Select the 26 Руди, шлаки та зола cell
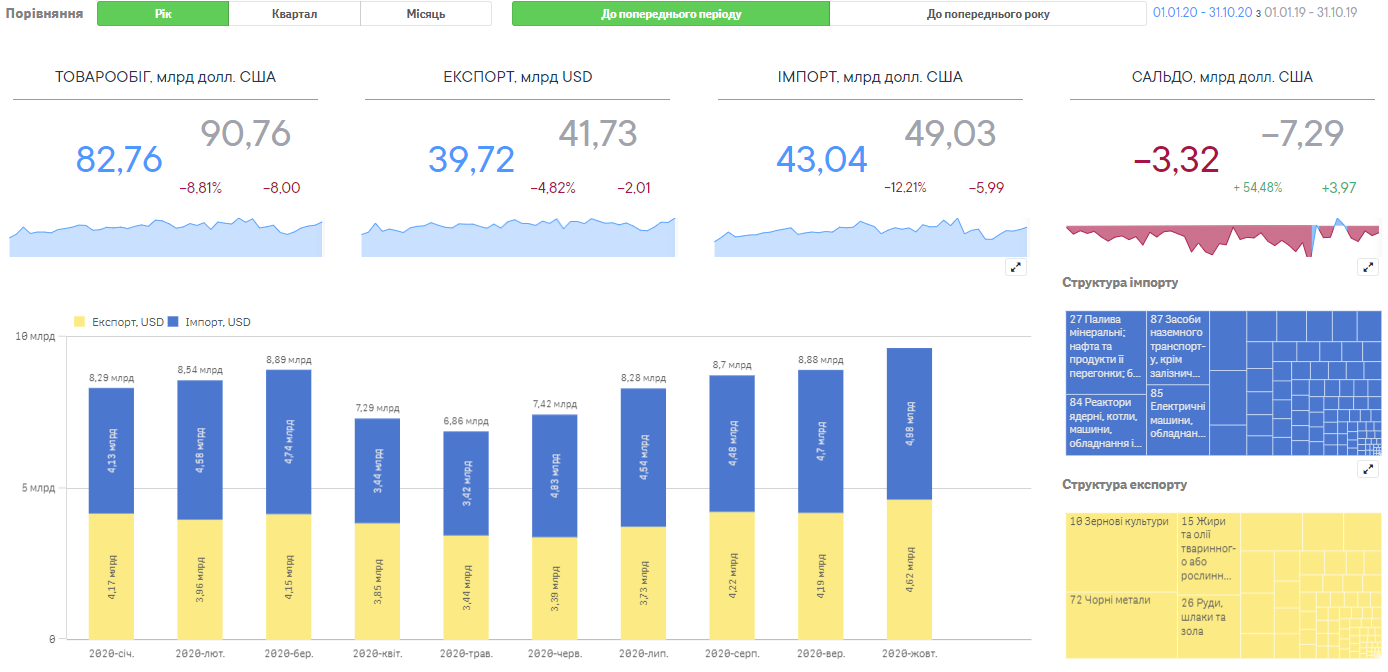 (x=1210, y=625)
